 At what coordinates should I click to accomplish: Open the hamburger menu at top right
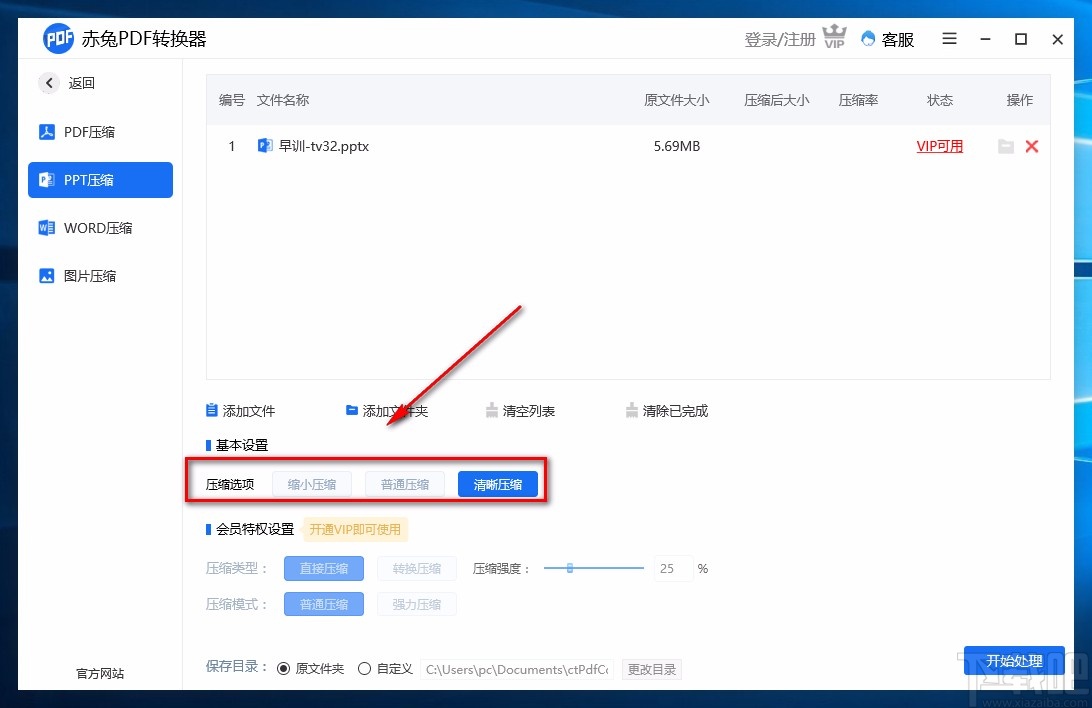[x=948, y=39]
